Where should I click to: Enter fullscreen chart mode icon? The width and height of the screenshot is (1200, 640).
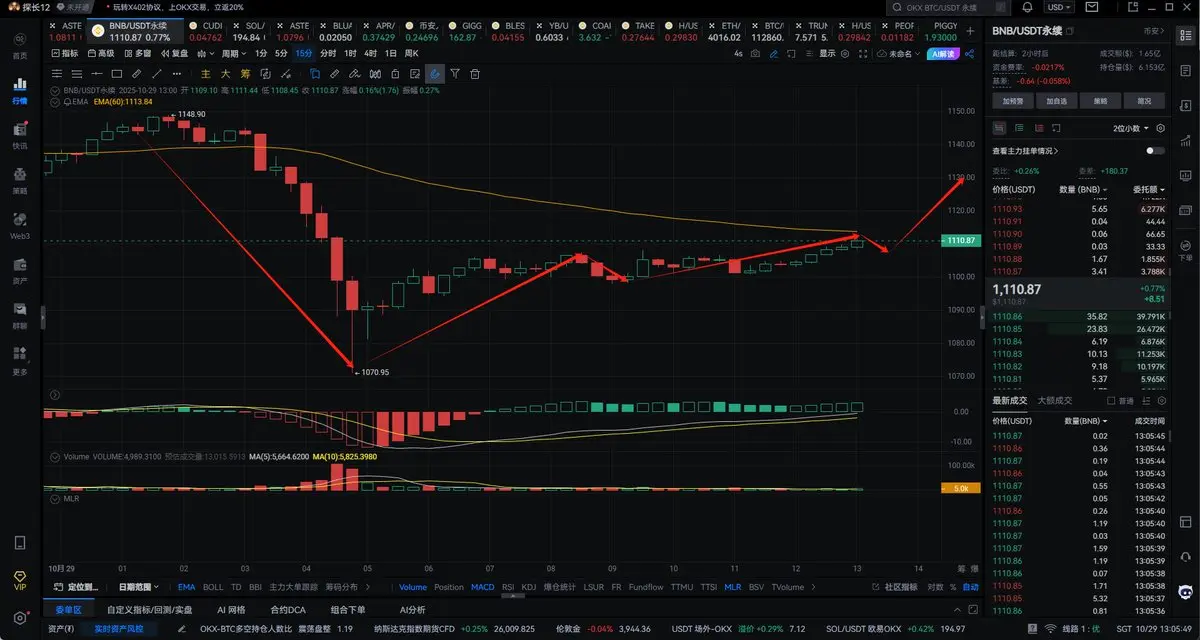(863, 54)
